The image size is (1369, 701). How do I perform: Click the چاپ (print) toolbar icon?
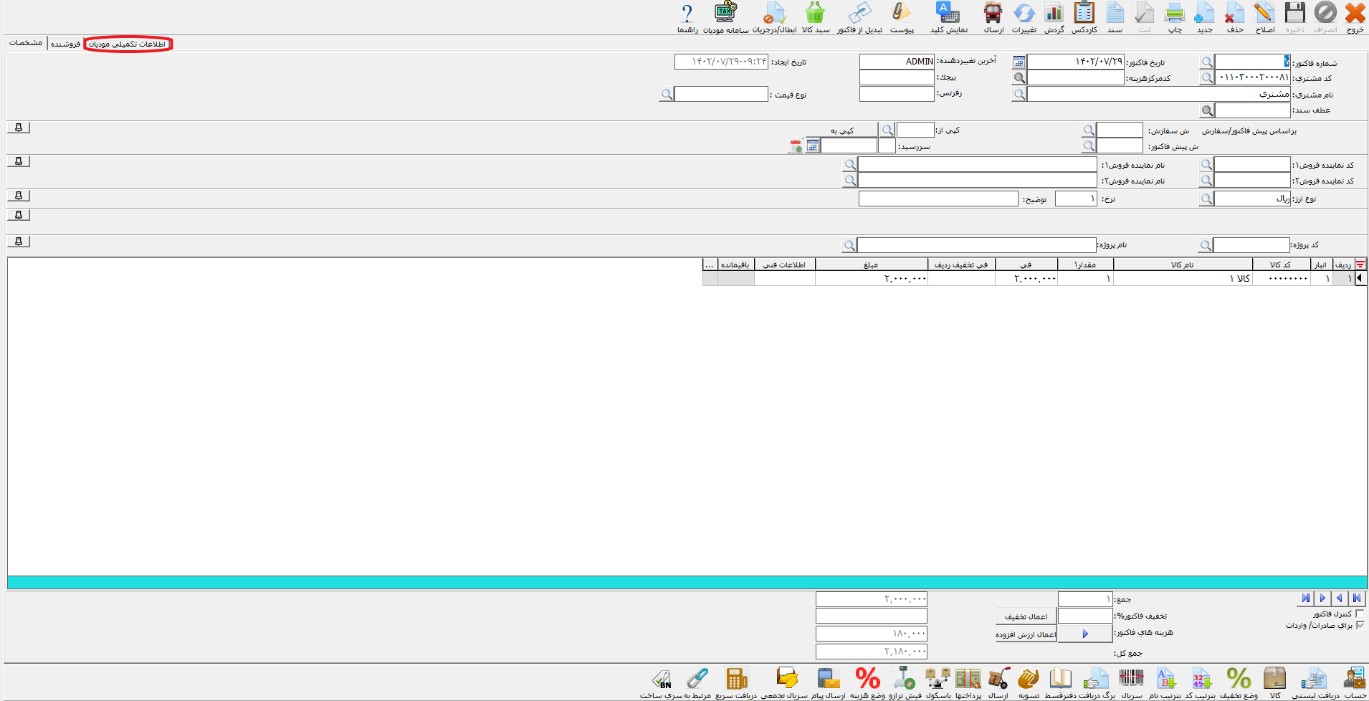[x=1176, y=14]
